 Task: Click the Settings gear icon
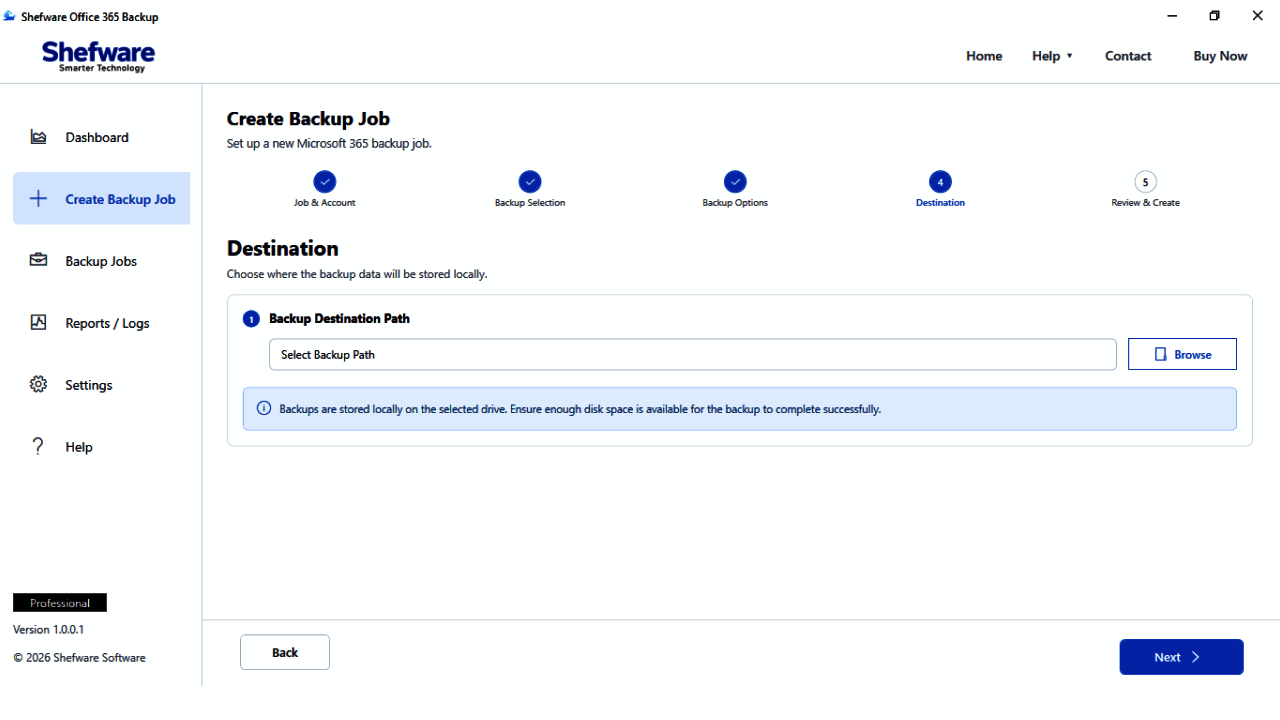click(38, 384)
